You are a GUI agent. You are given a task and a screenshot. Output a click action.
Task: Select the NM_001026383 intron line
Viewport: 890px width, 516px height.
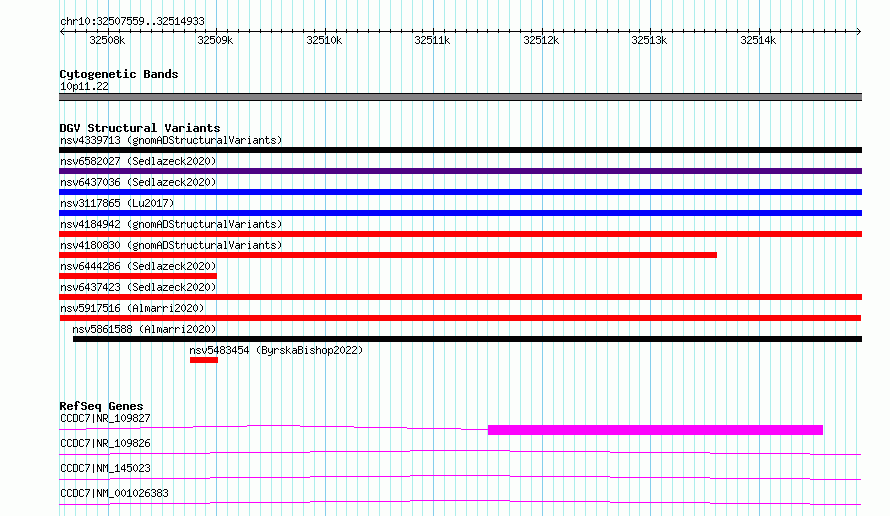460,502
